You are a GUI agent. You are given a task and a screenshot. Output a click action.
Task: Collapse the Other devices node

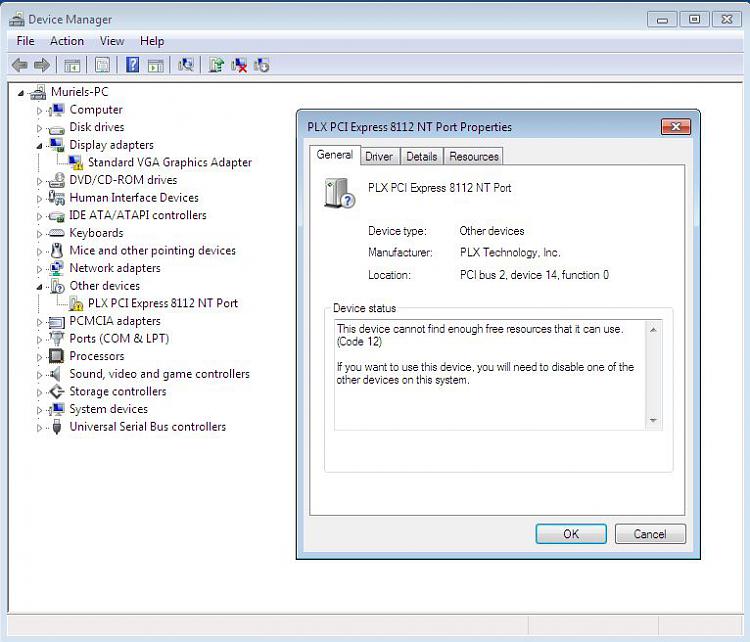point(39,287)
